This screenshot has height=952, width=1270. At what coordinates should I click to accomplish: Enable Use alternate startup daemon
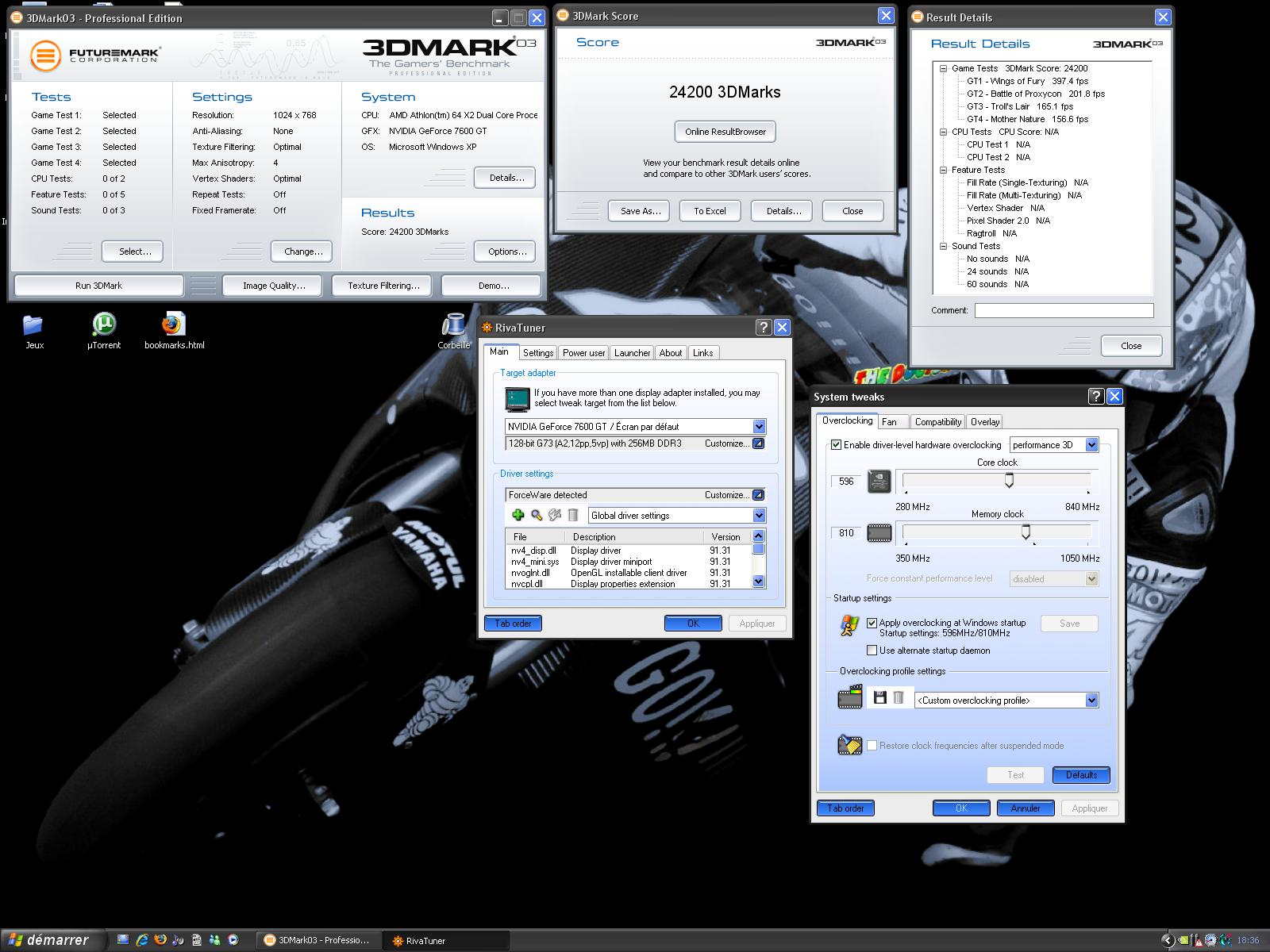(x=872, y=651)
